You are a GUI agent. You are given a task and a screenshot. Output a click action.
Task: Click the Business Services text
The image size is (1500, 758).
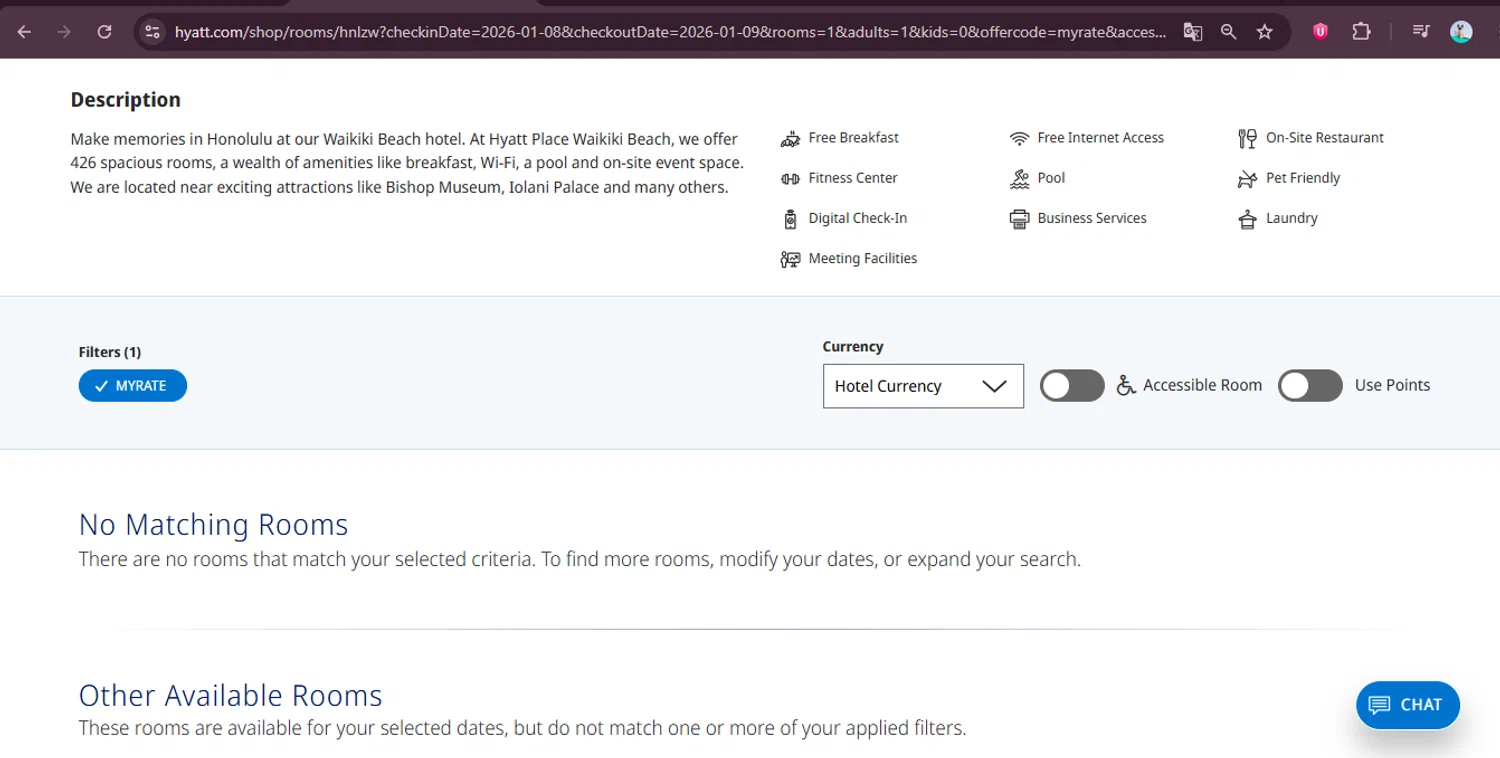pos(1092,218)
